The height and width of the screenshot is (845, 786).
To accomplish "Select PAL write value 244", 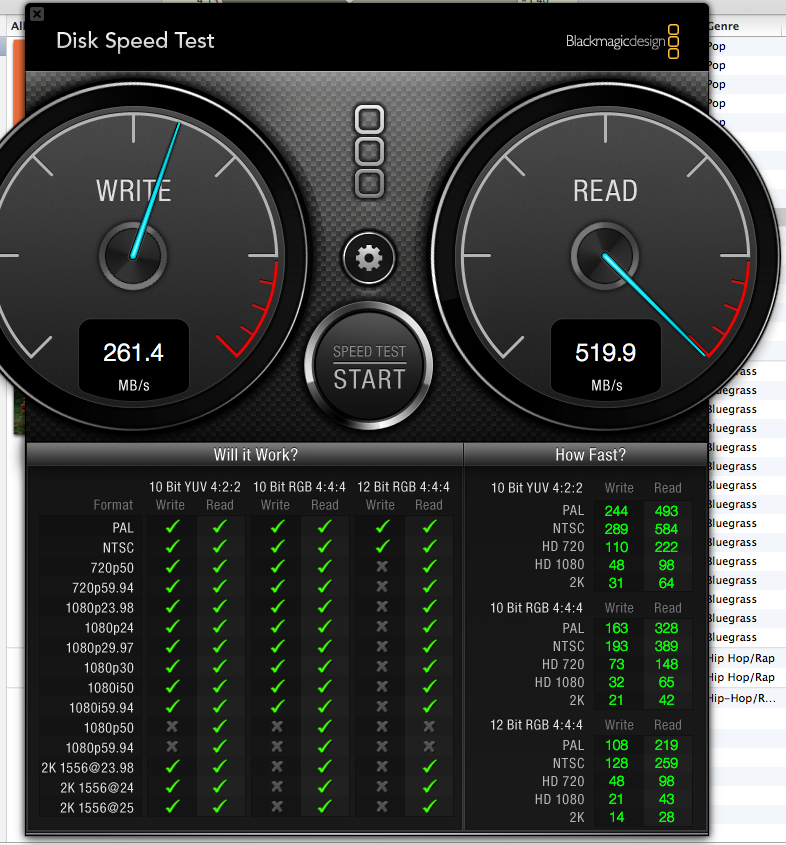I will pos(616,511).
